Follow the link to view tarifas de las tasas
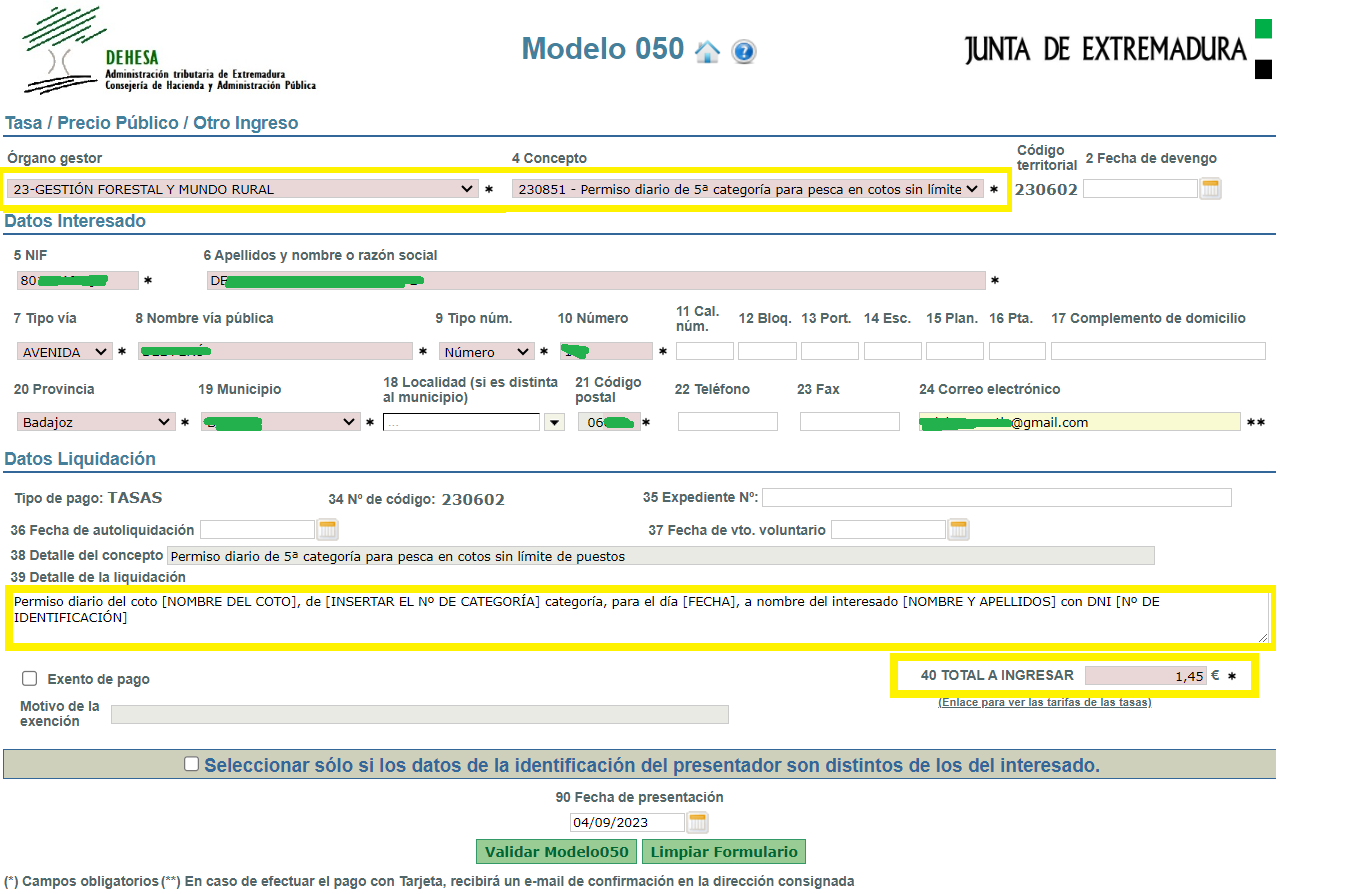Screen dimensions: 1365x894 pos(1044,703)
